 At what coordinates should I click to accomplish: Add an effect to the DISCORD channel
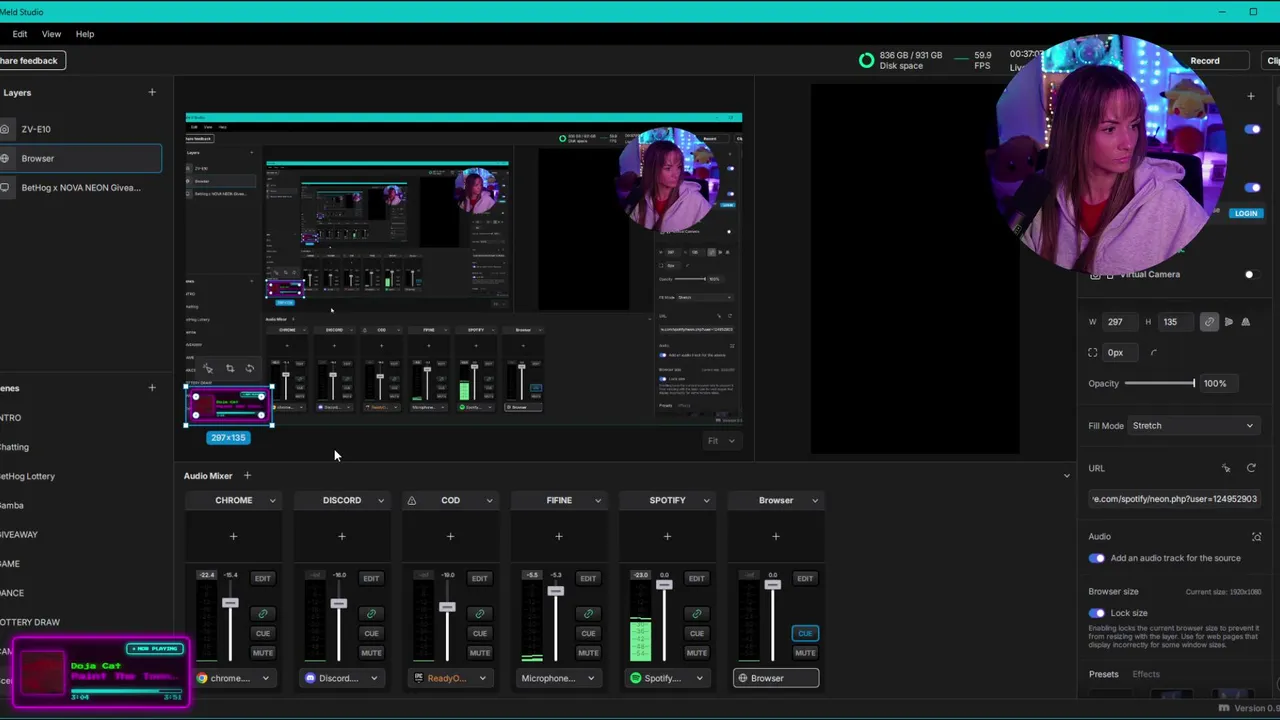(342, 536)
